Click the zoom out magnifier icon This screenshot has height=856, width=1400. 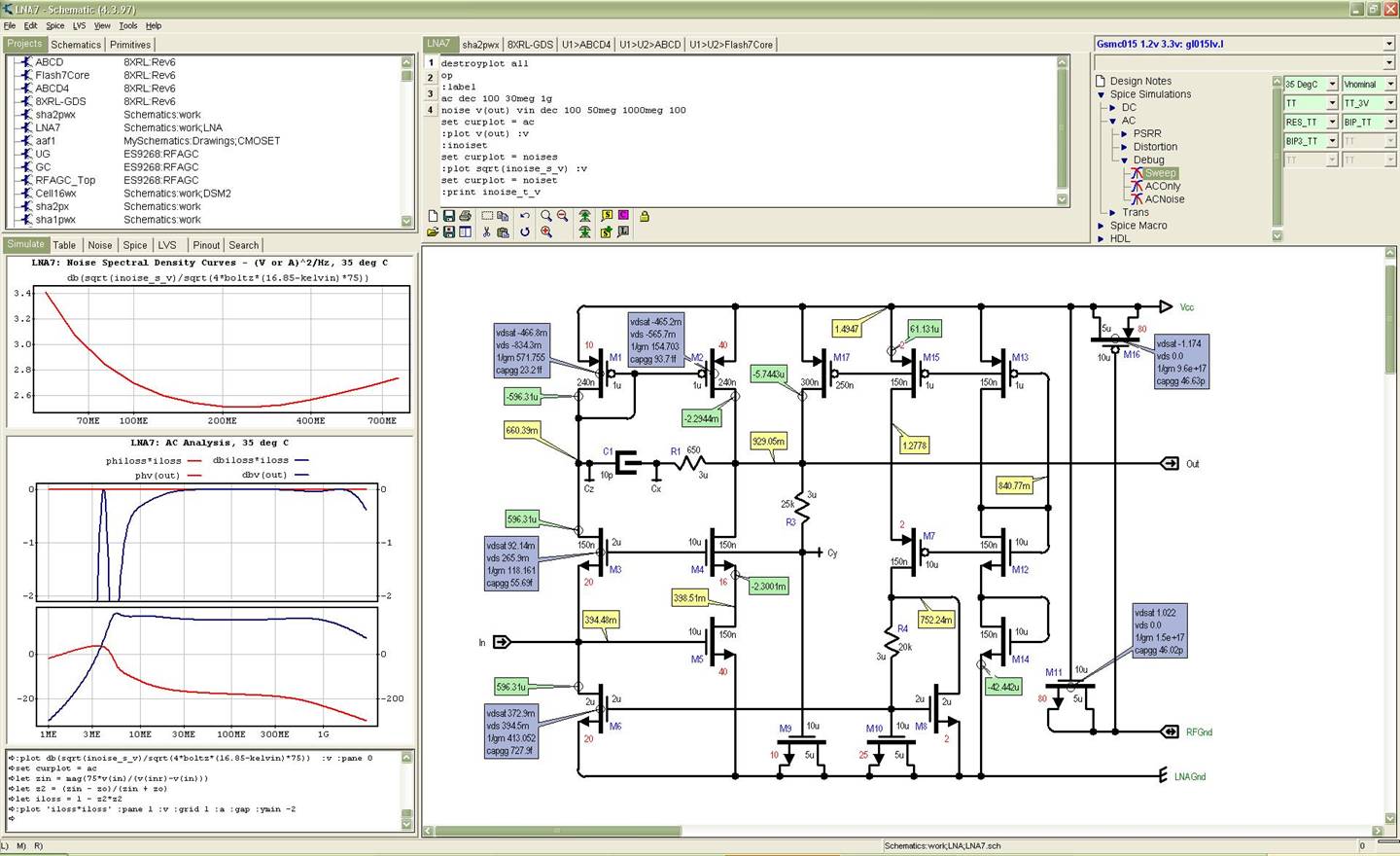(x=562, y=216)
